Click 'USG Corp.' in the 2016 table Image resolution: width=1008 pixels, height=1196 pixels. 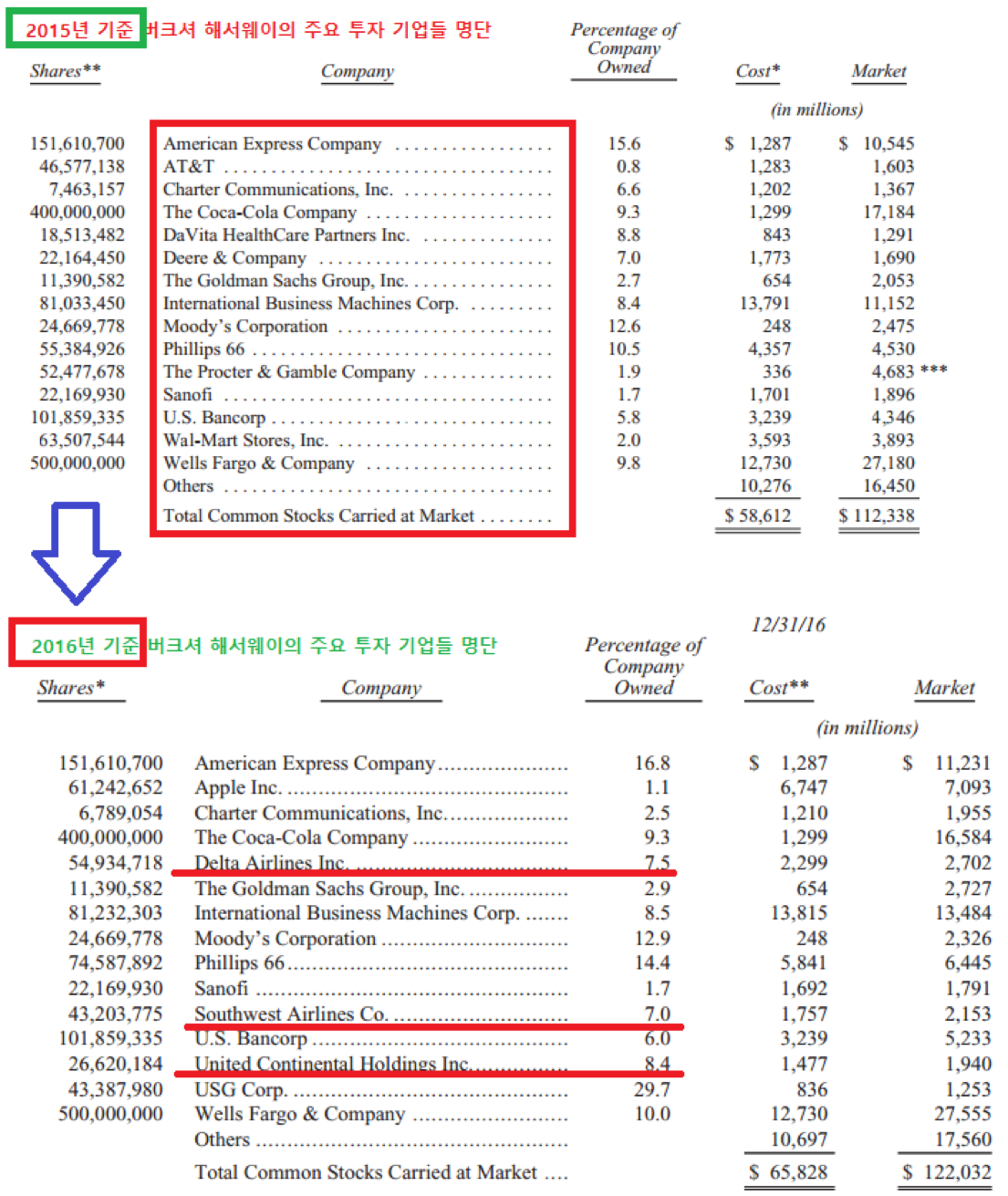241,1089
